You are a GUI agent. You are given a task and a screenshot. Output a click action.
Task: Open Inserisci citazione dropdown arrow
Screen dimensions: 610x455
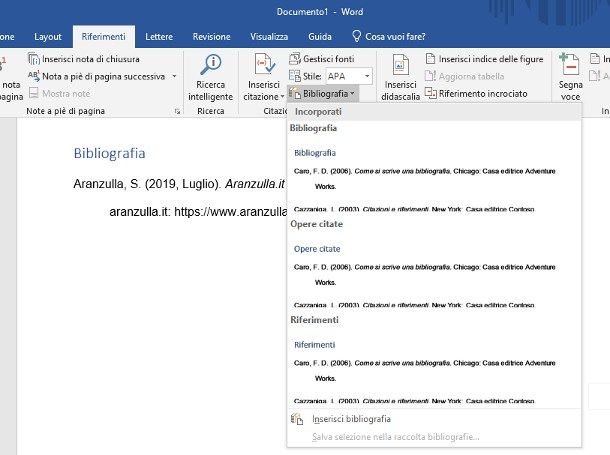[282, 96]
